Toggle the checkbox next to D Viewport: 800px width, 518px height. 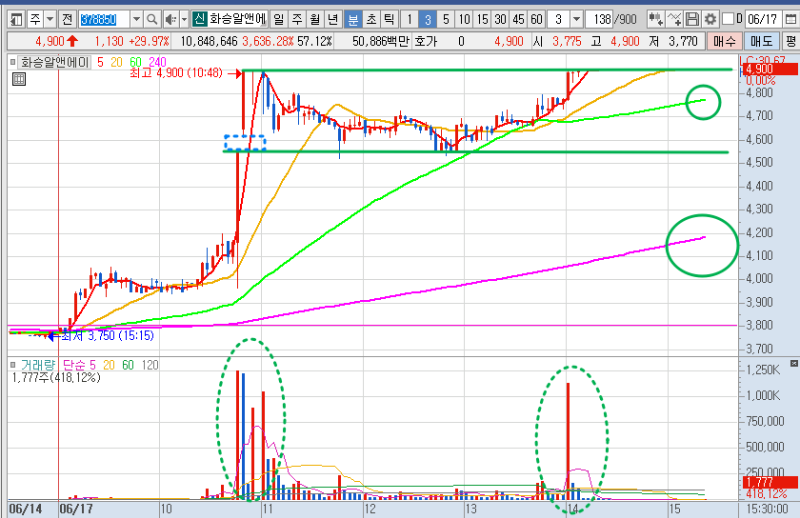coord(728,19)
